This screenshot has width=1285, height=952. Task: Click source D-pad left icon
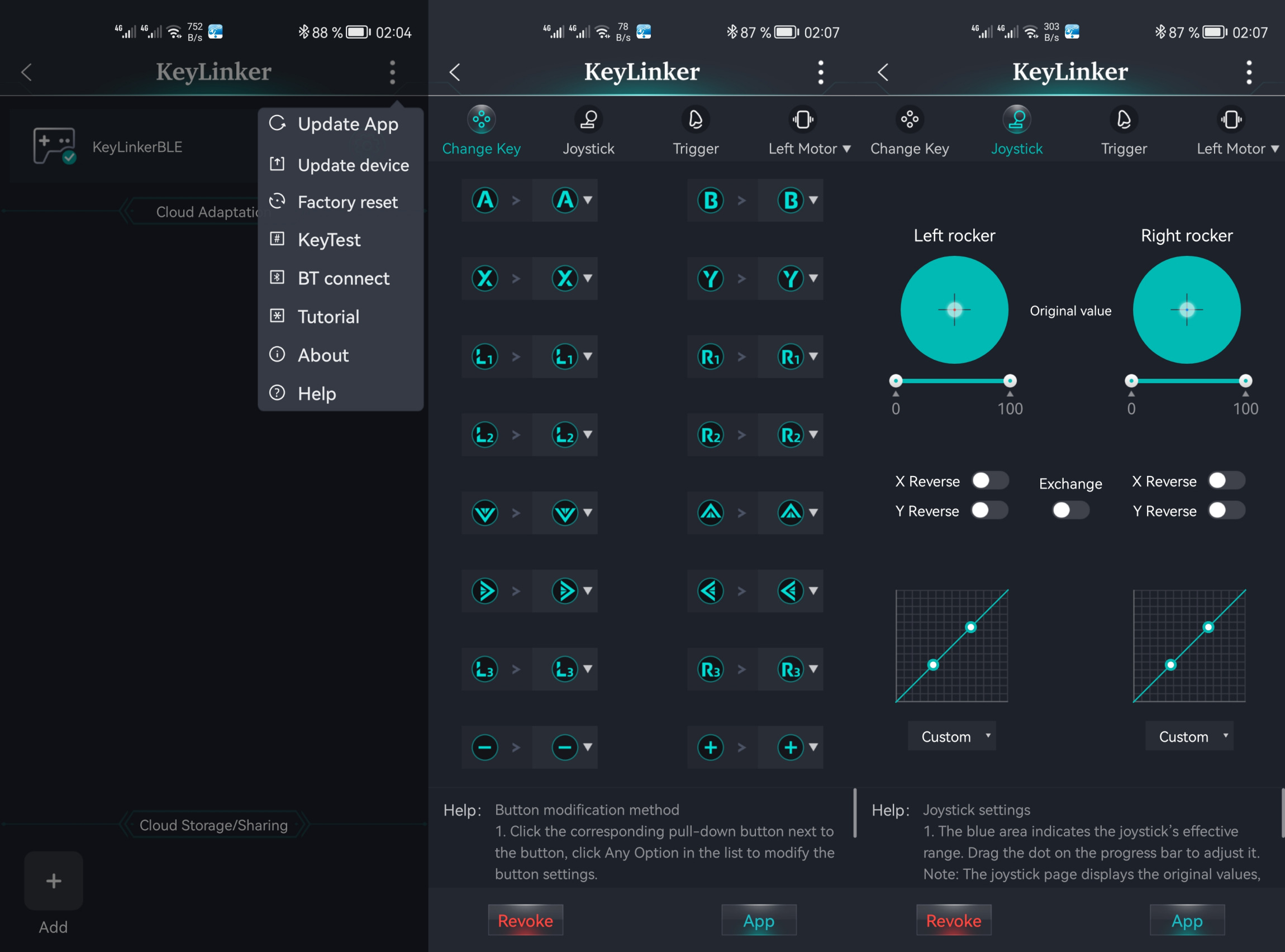(711, 591)
